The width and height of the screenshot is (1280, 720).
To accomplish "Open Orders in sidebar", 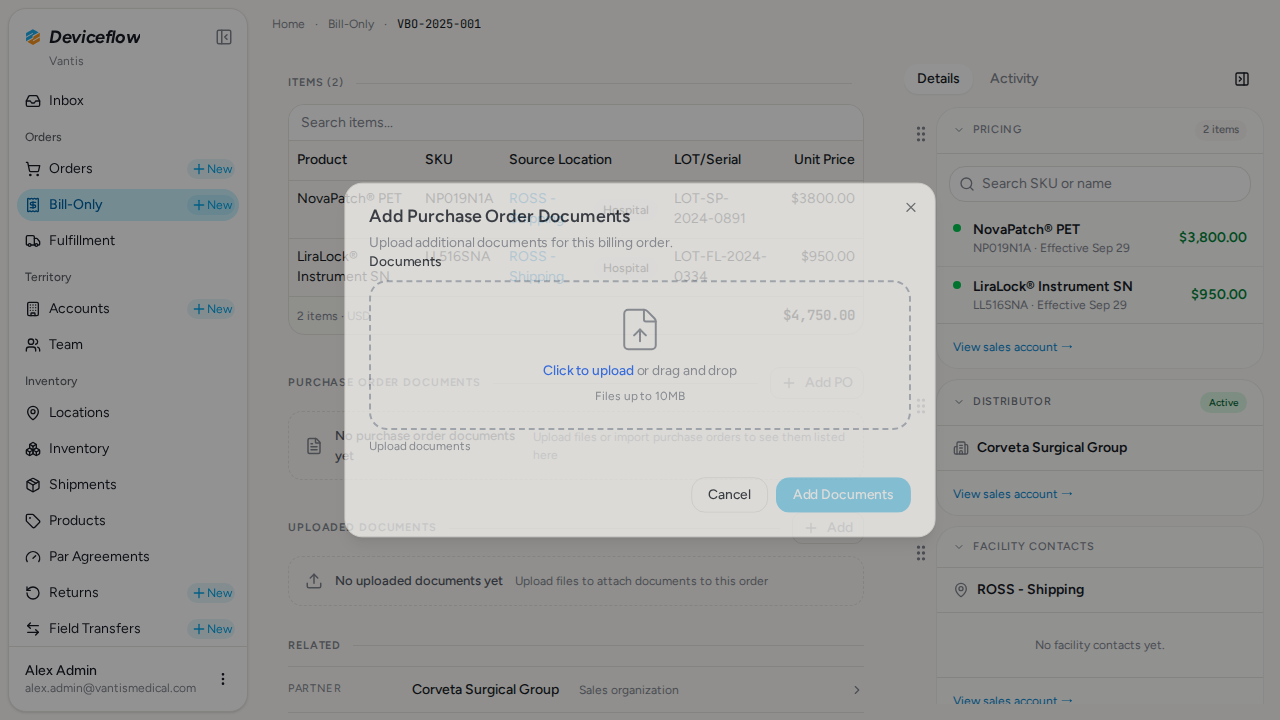I will 70,169.
